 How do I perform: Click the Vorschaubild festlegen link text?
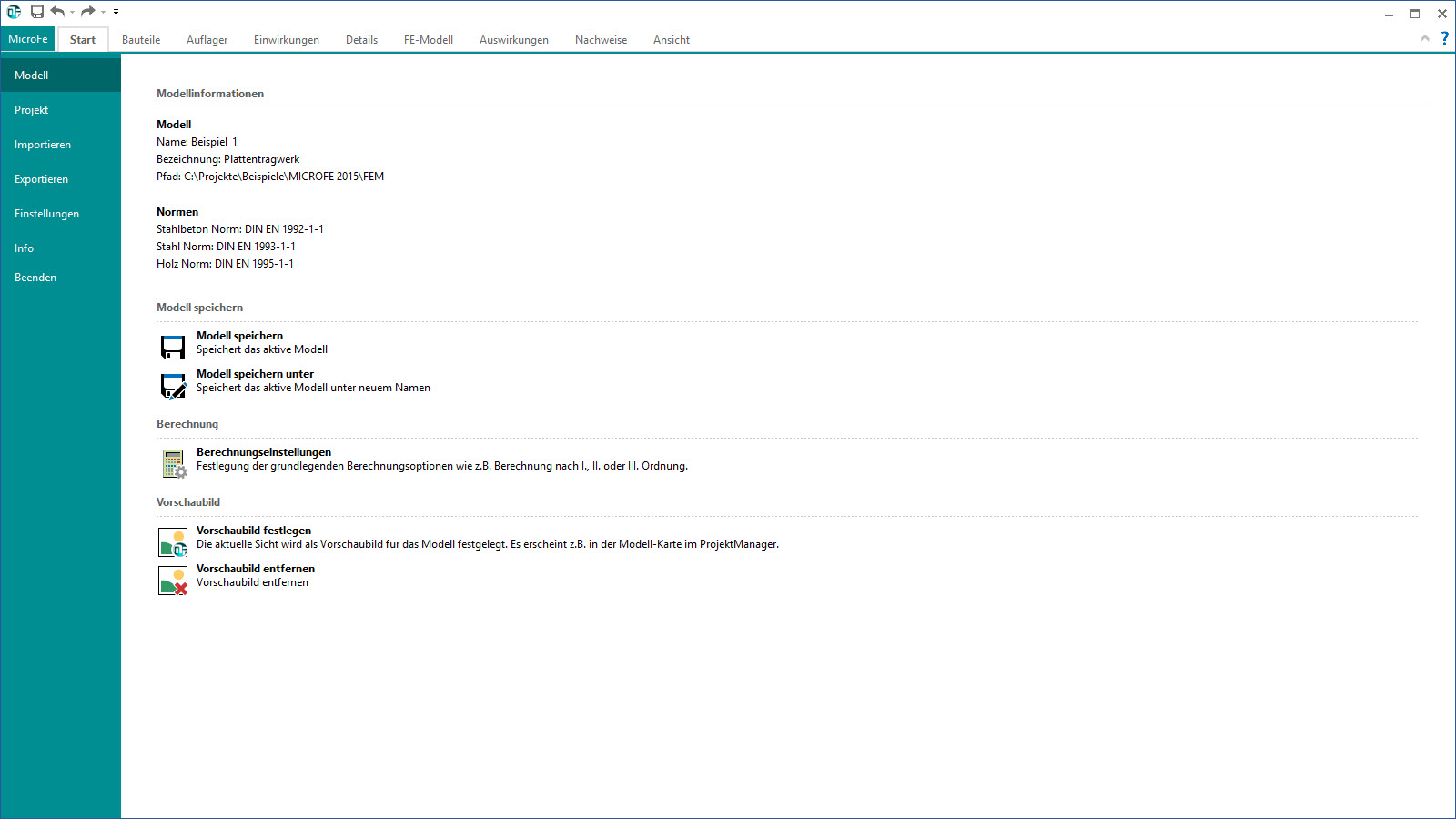(254, 531)
